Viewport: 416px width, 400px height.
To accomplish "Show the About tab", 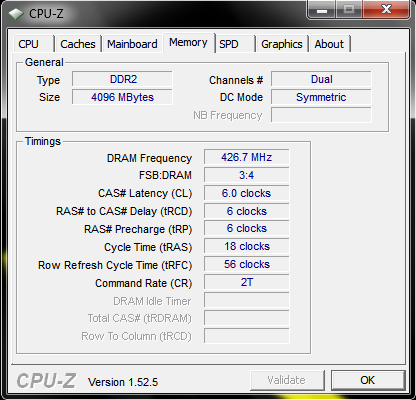I will coord(329,44).
